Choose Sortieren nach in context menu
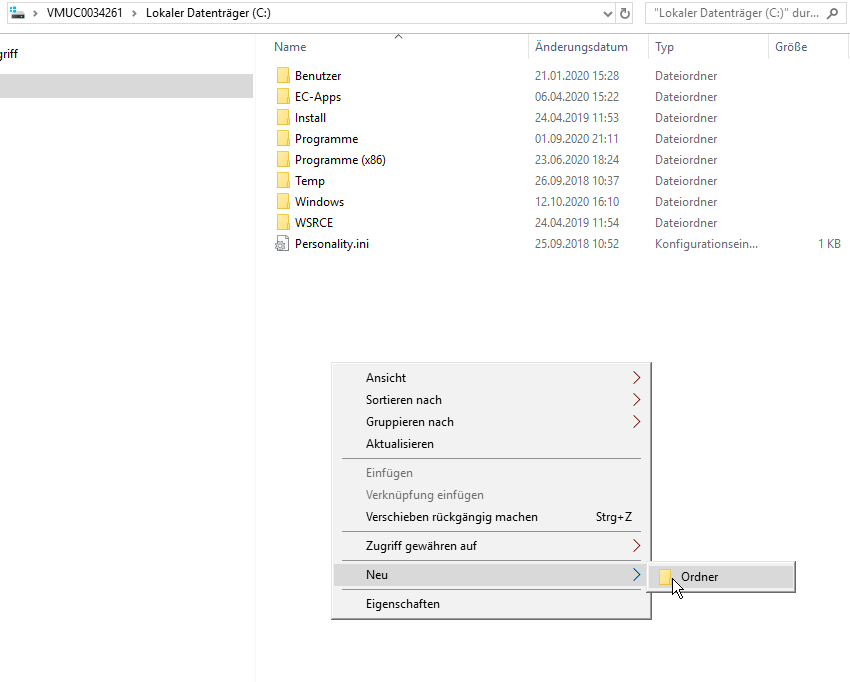 tap(491, 400)
